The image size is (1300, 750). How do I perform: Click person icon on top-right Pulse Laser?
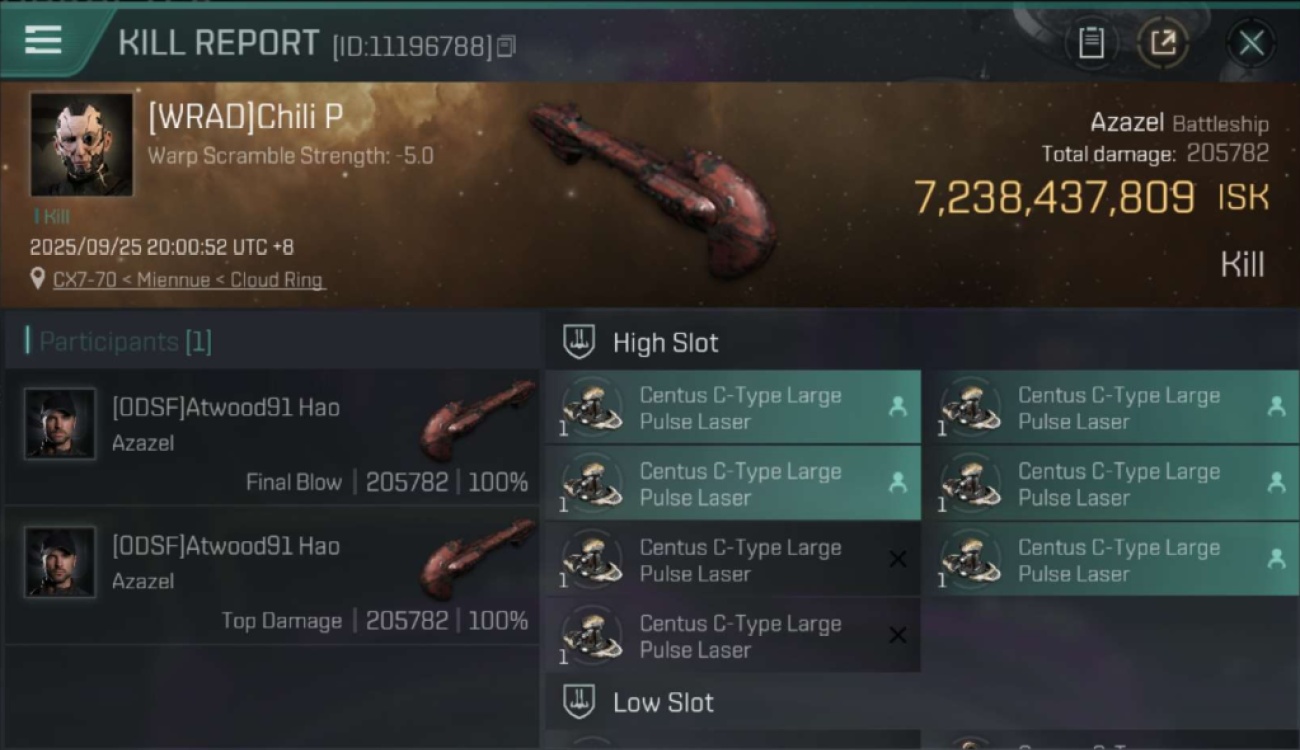pos(1276,406)
